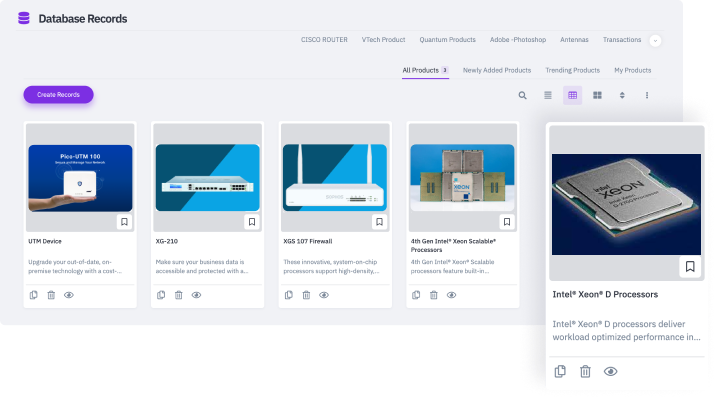View Intel Xeon D Processors eye icon
This screenshot has width=718, height=401.
coord(610,371)
